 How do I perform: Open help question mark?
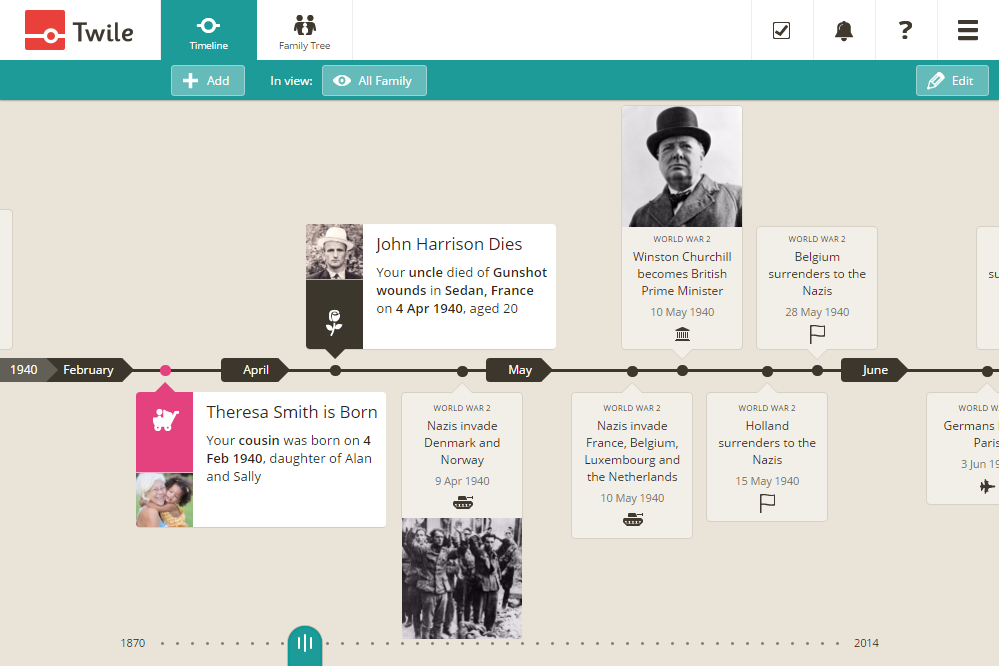point(905,30)
